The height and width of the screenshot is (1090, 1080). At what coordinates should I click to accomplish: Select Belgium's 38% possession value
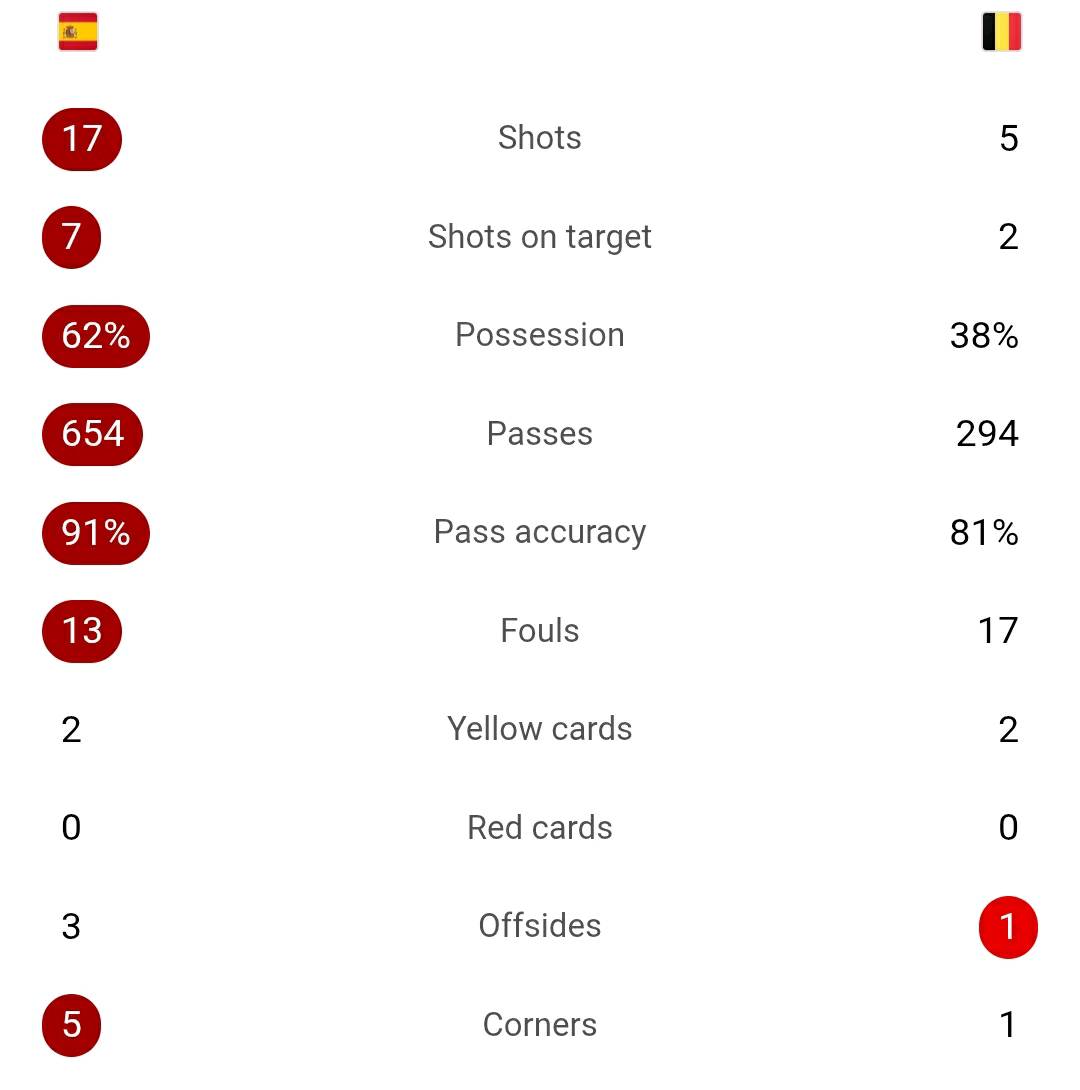click(985, 336)
